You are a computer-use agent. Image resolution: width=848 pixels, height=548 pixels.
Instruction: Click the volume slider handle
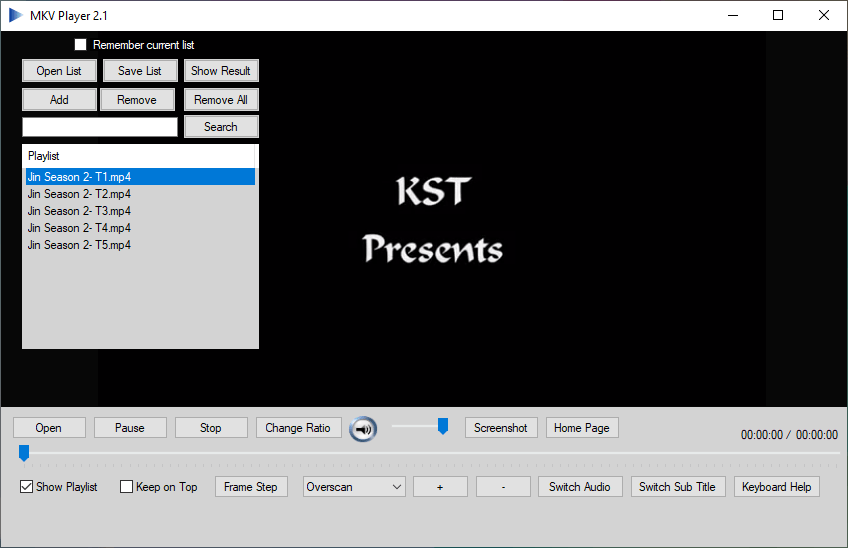[x=443, y=427]
